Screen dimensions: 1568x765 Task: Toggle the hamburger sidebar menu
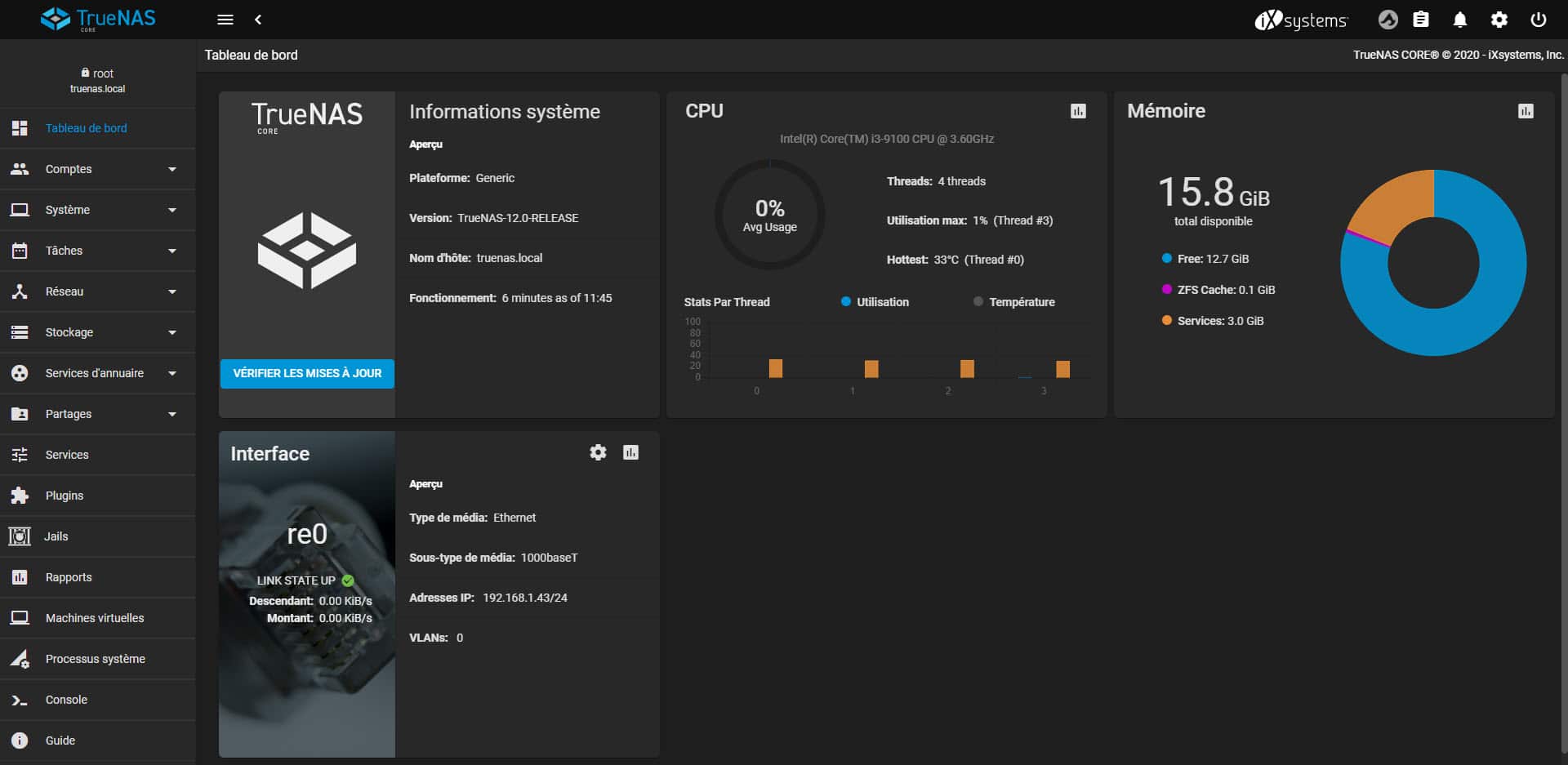point(225,20)
